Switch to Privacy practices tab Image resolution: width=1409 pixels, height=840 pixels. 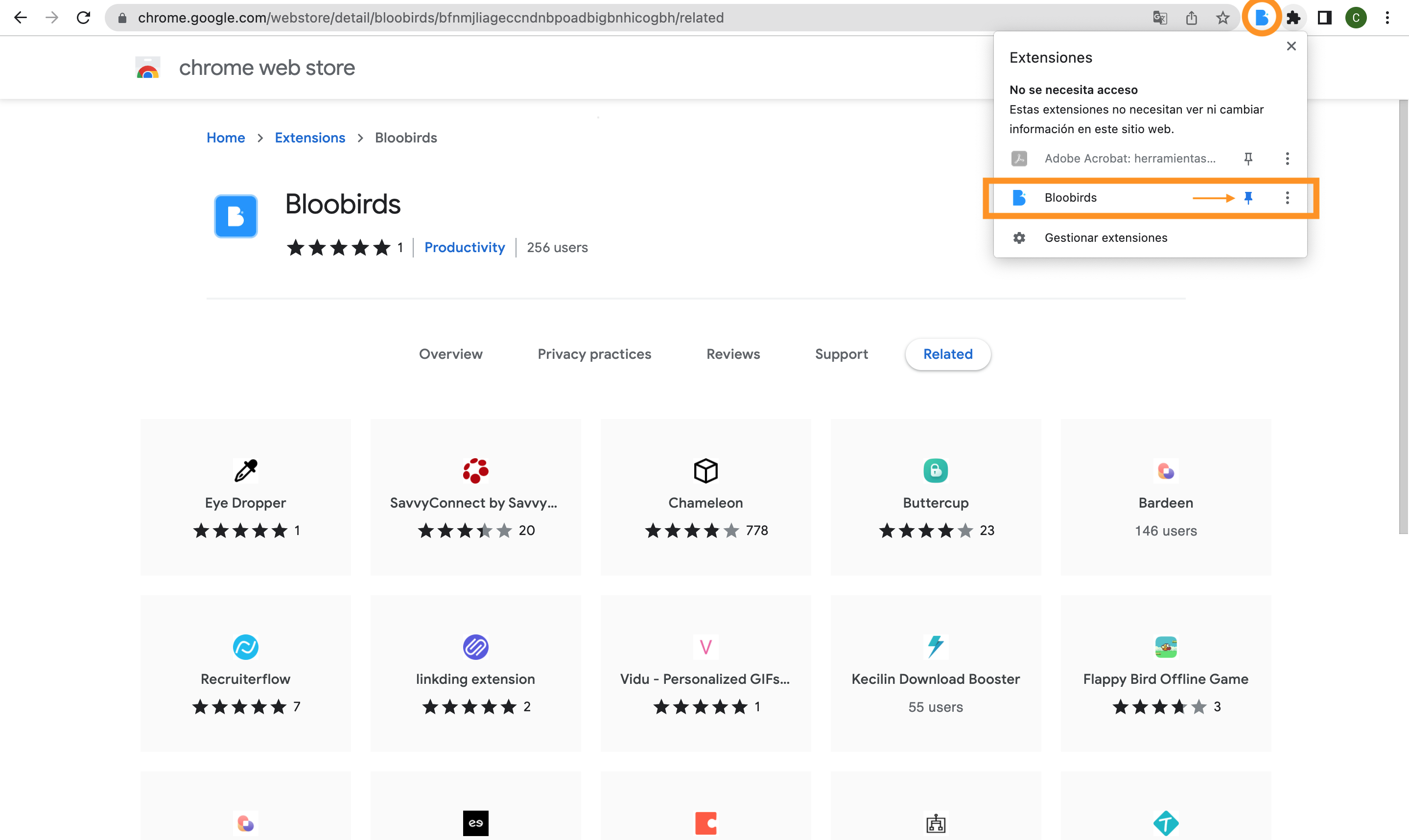pos(594,354)
